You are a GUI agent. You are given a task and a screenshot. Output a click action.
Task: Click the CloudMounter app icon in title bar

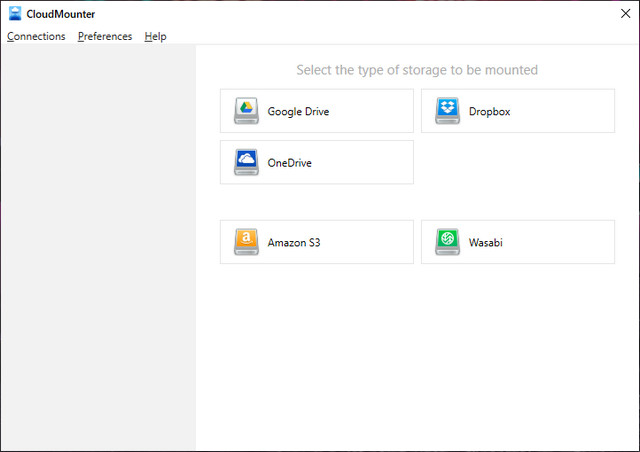coord(14,14)
